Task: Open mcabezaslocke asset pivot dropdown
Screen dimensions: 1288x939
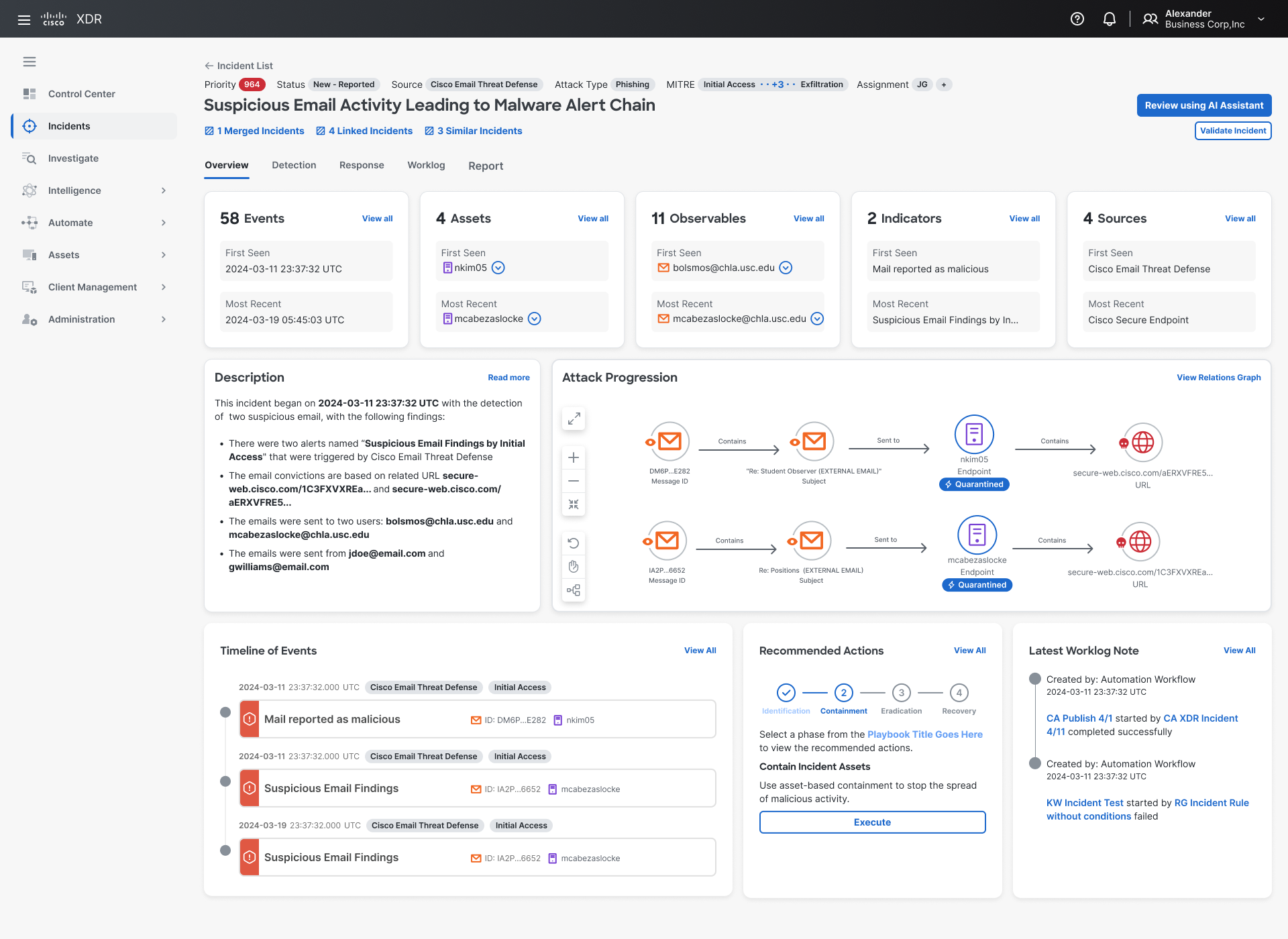Action: [x=535, y=319]
